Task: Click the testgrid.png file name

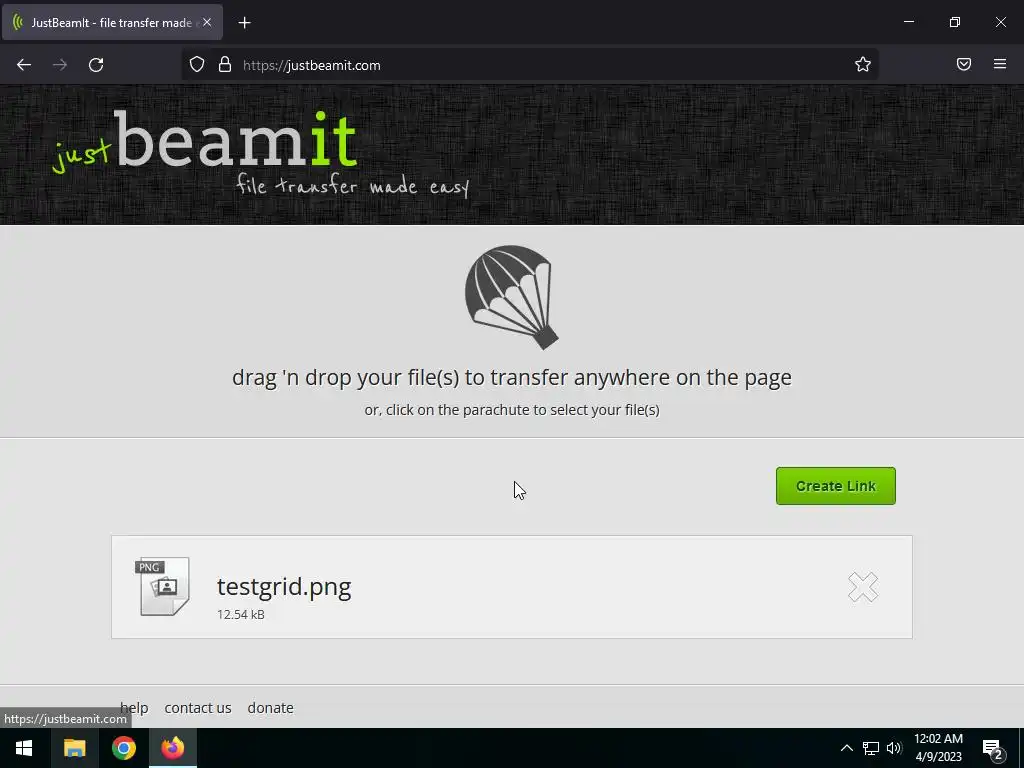Action: (x=284, y=586)
